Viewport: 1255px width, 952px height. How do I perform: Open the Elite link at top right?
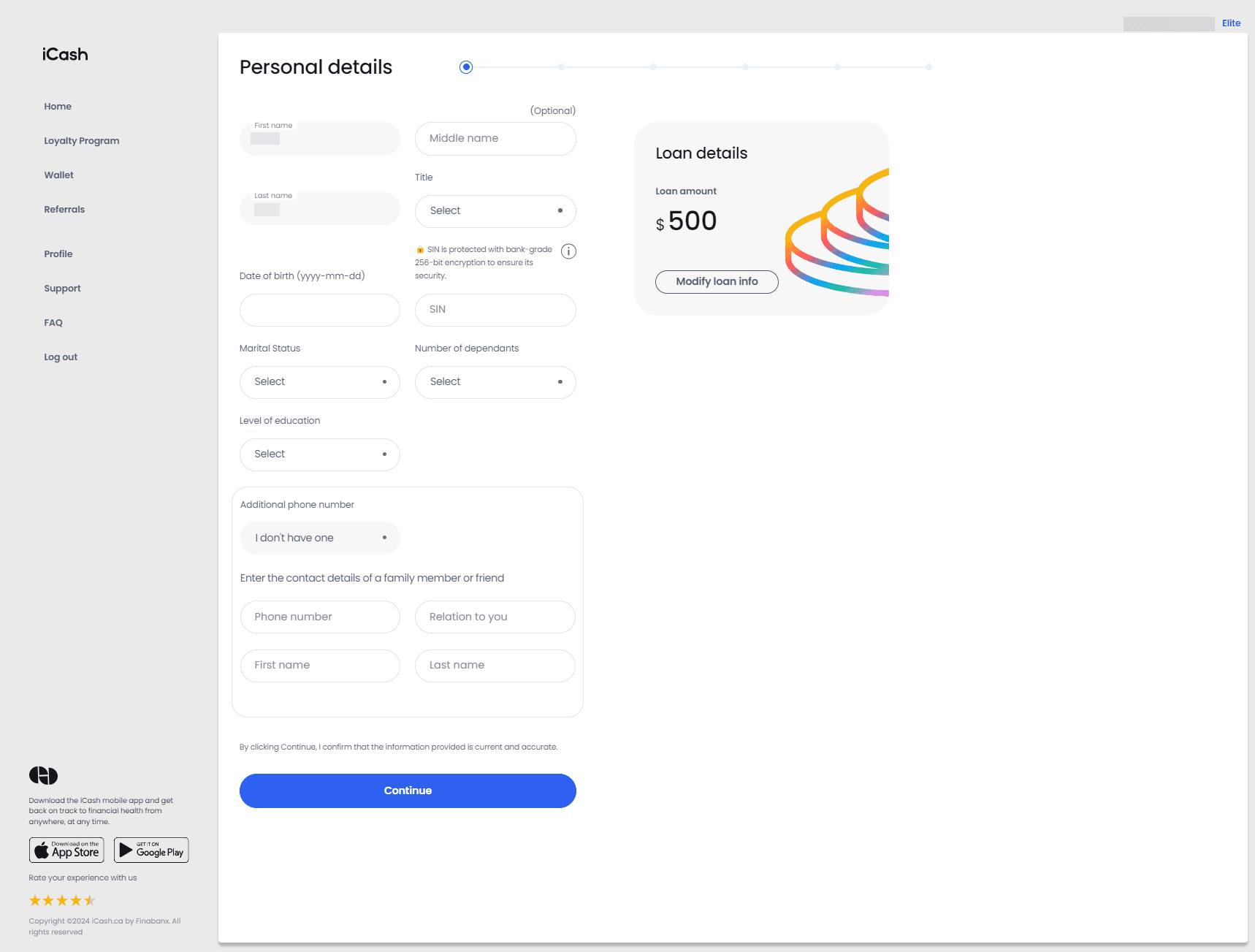(x=1231, y=23)
